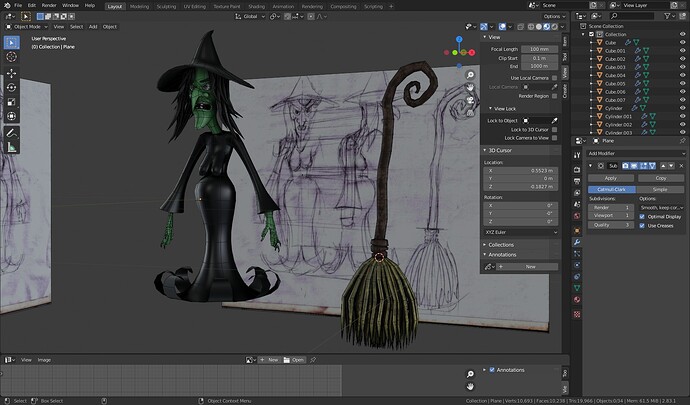Click the Copy modifier button
The width and height of the screenshot is (690, 405).
pyautogui.click(x=661, y=178)
